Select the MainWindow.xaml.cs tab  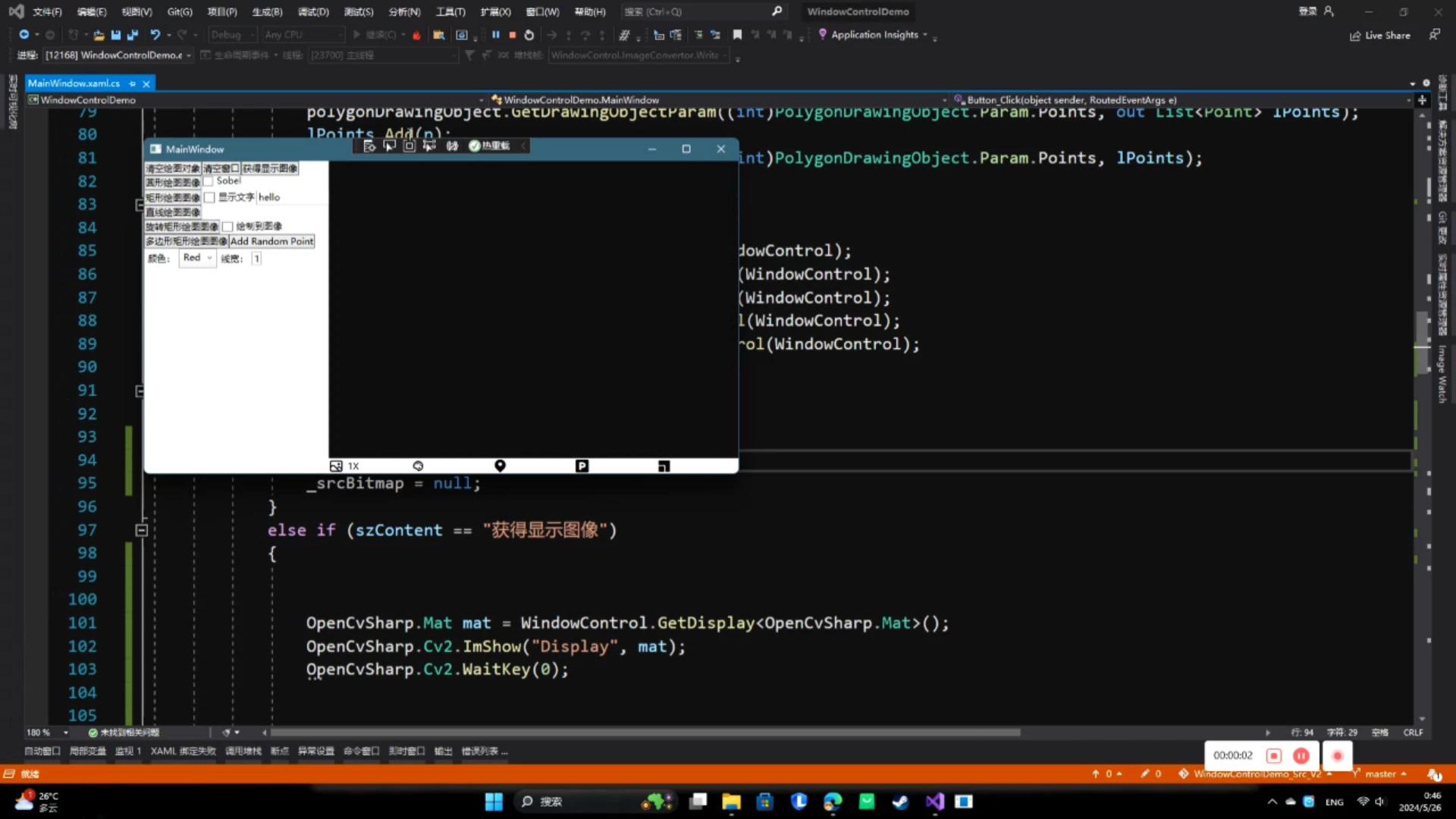(x=74, y=83)
